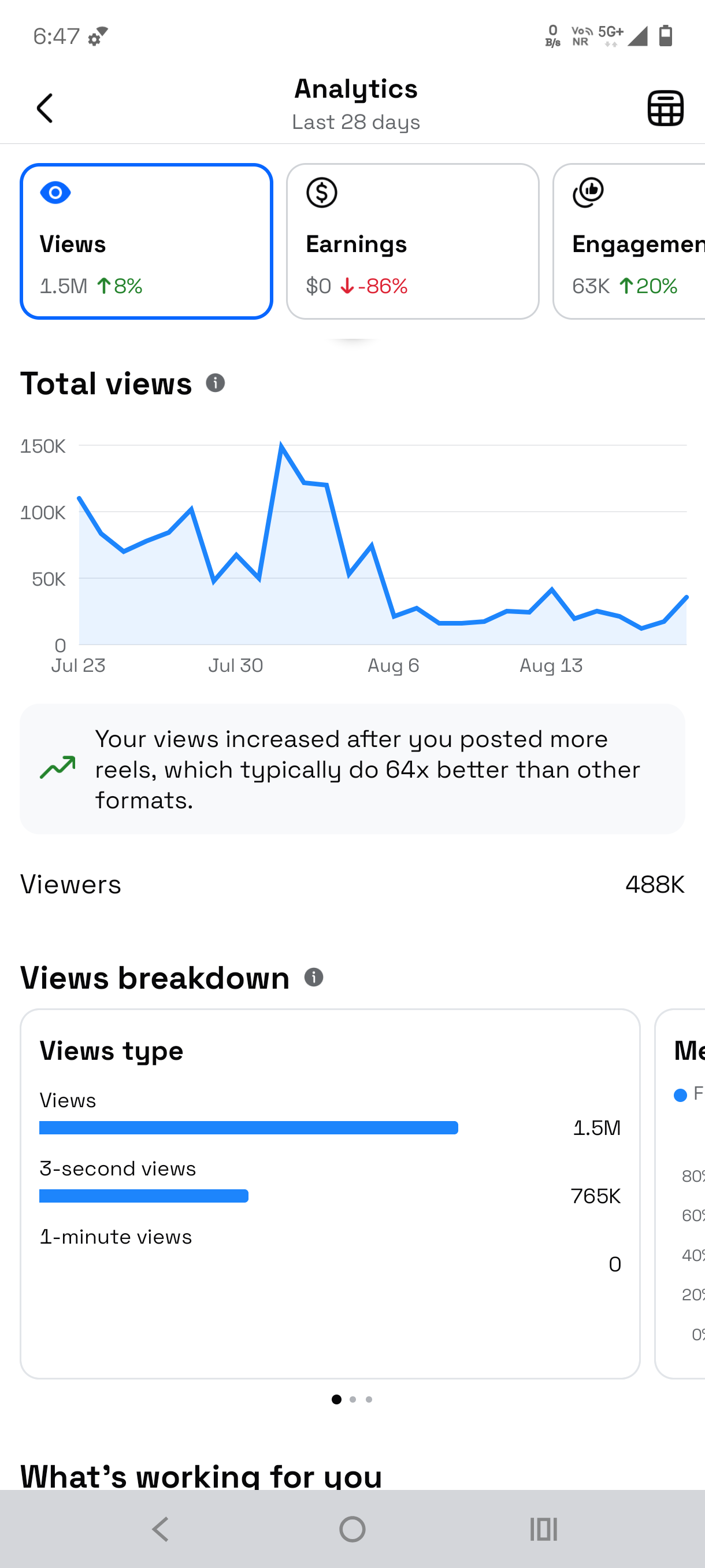The height and width of the screenshot is (1568, 705).
Task: Tap the thumbs-up icon on Engagement card
Action: (x=588, y=193)
